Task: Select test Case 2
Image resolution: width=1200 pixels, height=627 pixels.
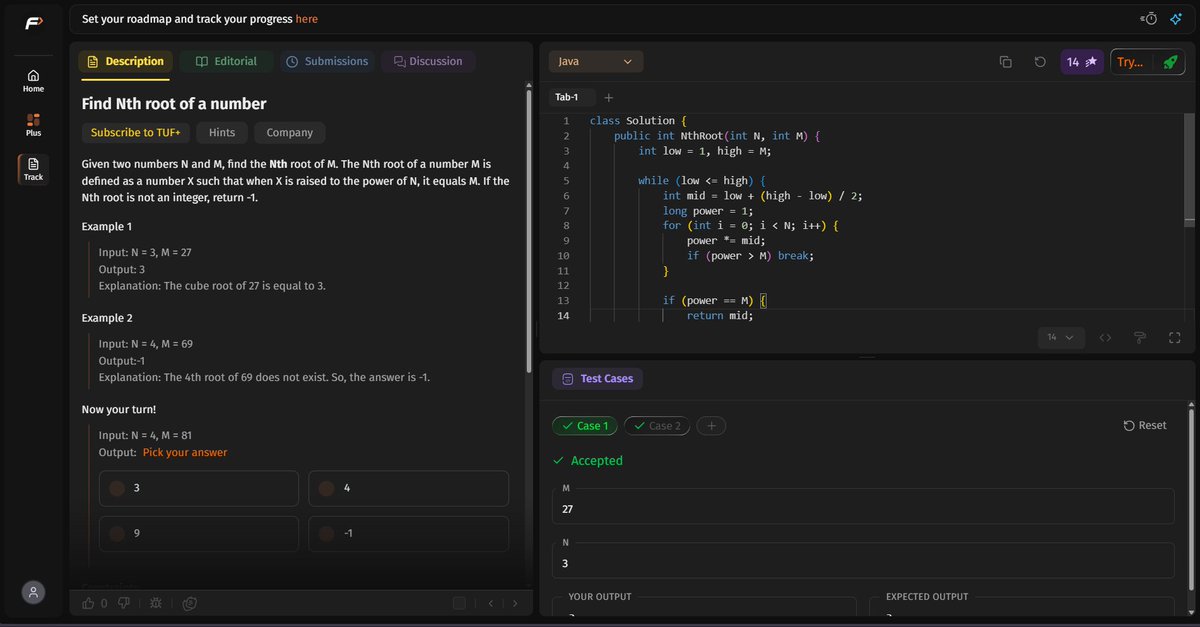Action: click(x=657, y=426)
